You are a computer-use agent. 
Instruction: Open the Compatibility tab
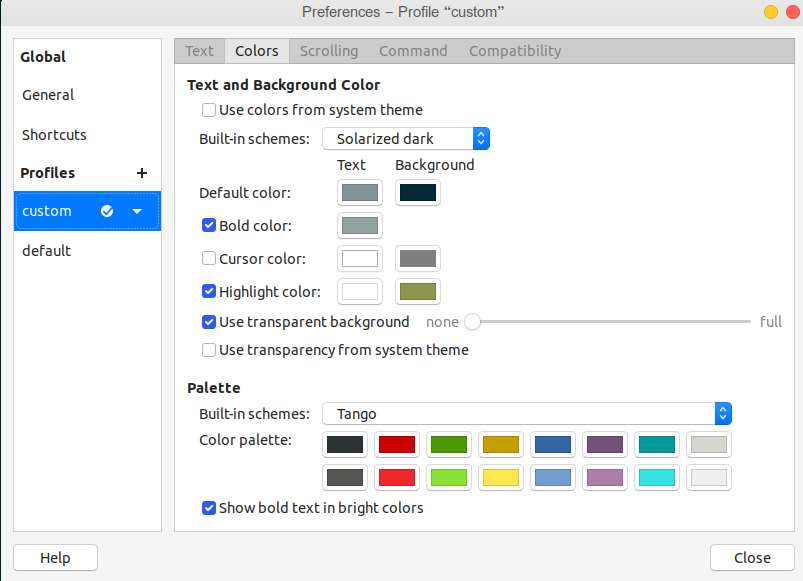515,51
